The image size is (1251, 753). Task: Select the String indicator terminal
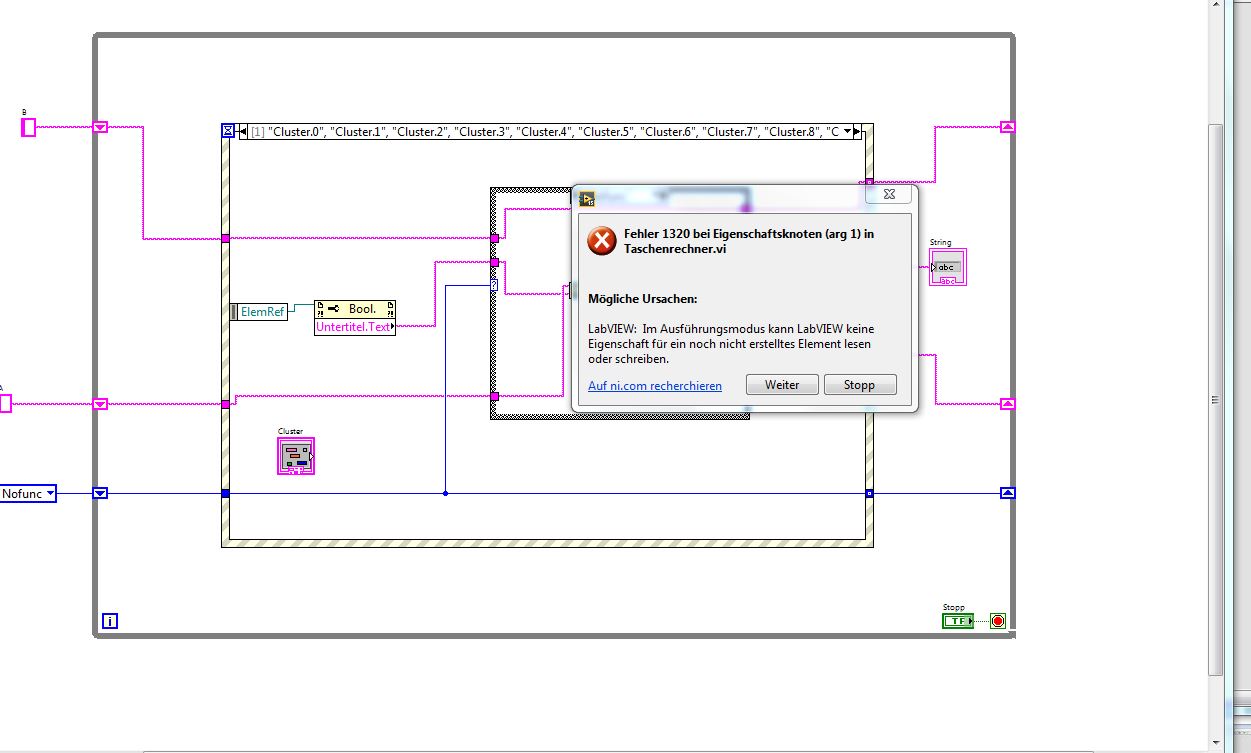pyautogui.click(x=947, y=267)
